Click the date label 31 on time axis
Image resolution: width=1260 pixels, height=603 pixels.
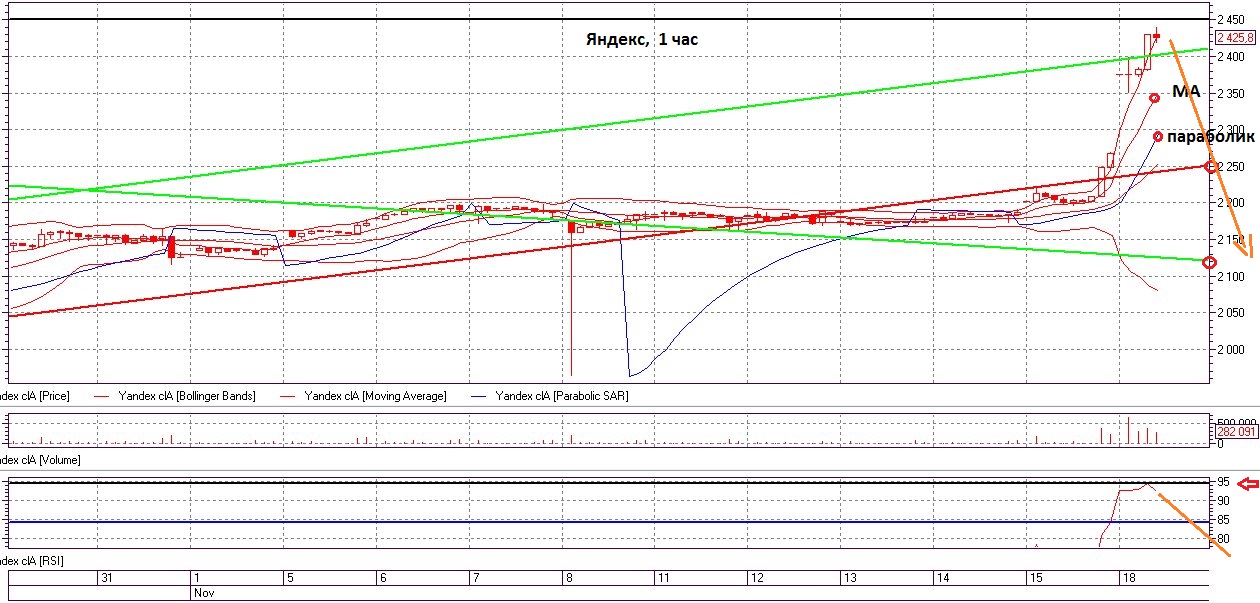pyautogui.click(x=107, y=578)
